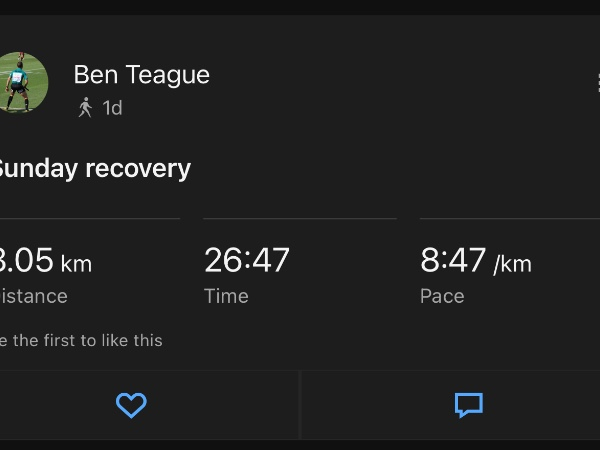The width and height of the screenshot is (600, 450).
Task: Click the walking activity type icon
Action: pyautogui.click(x=85, y=107)
